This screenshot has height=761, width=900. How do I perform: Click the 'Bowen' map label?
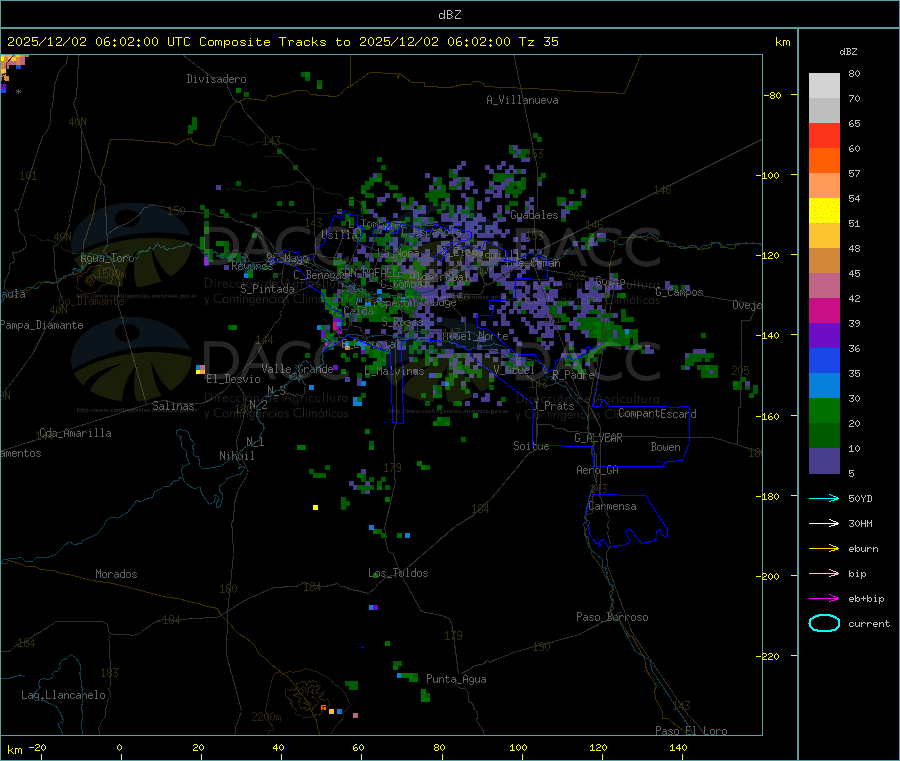665,447
